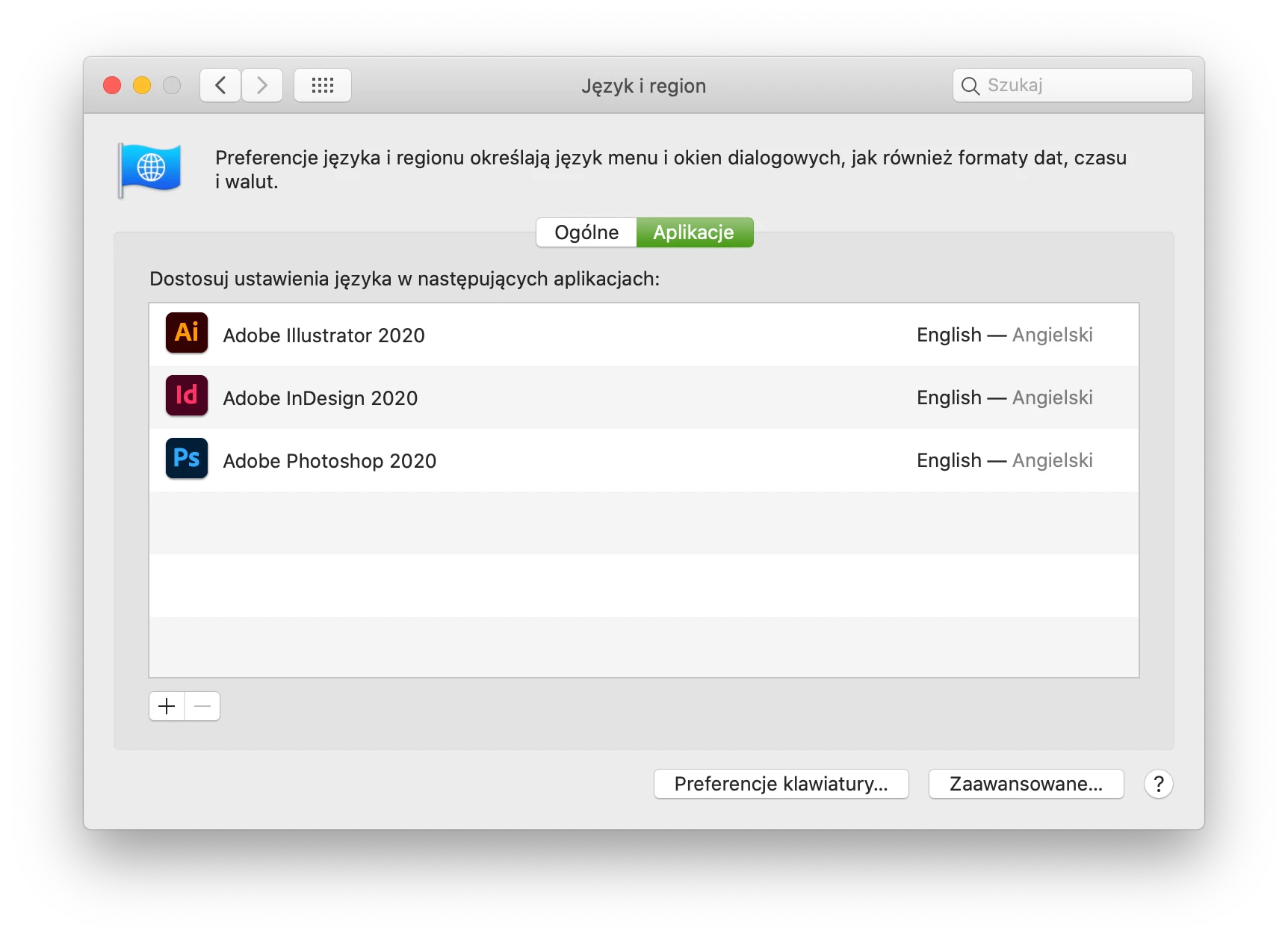
Task: Go back with the left chevron button
Action: [220, 85]
